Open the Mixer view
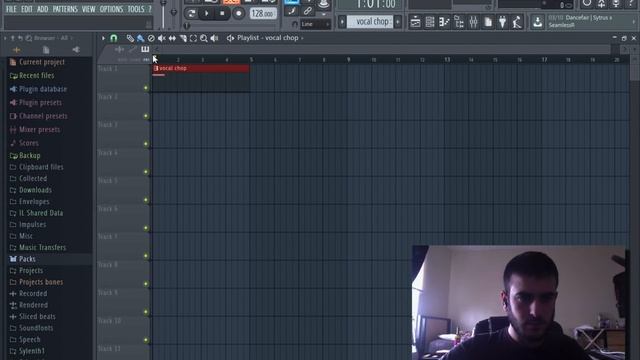 (x=473, y=22)
